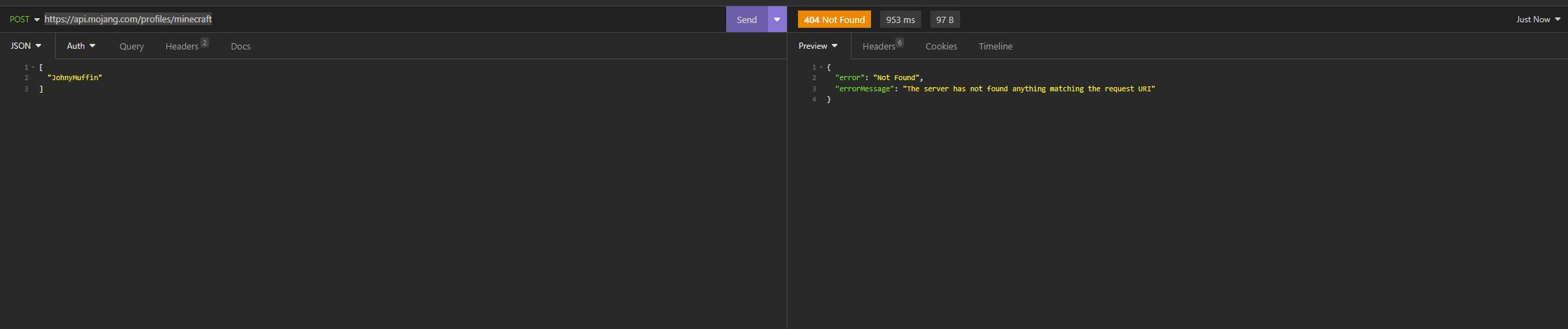Open the Auth tab dropdown
This screenshot has width=1568, height=329.
[81, 46]
